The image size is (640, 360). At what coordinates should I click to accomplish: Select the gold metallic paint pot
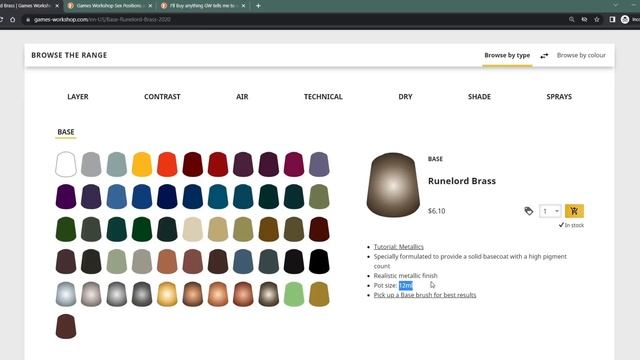point(167,294)
